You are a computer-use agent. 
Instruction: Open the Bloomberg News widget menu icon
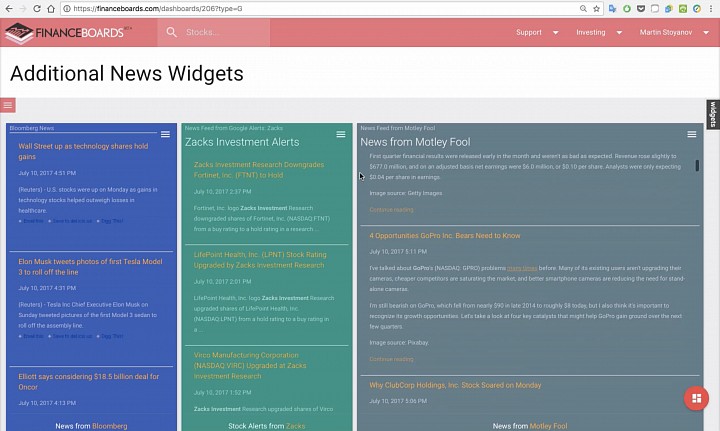(x=165, y=134)
